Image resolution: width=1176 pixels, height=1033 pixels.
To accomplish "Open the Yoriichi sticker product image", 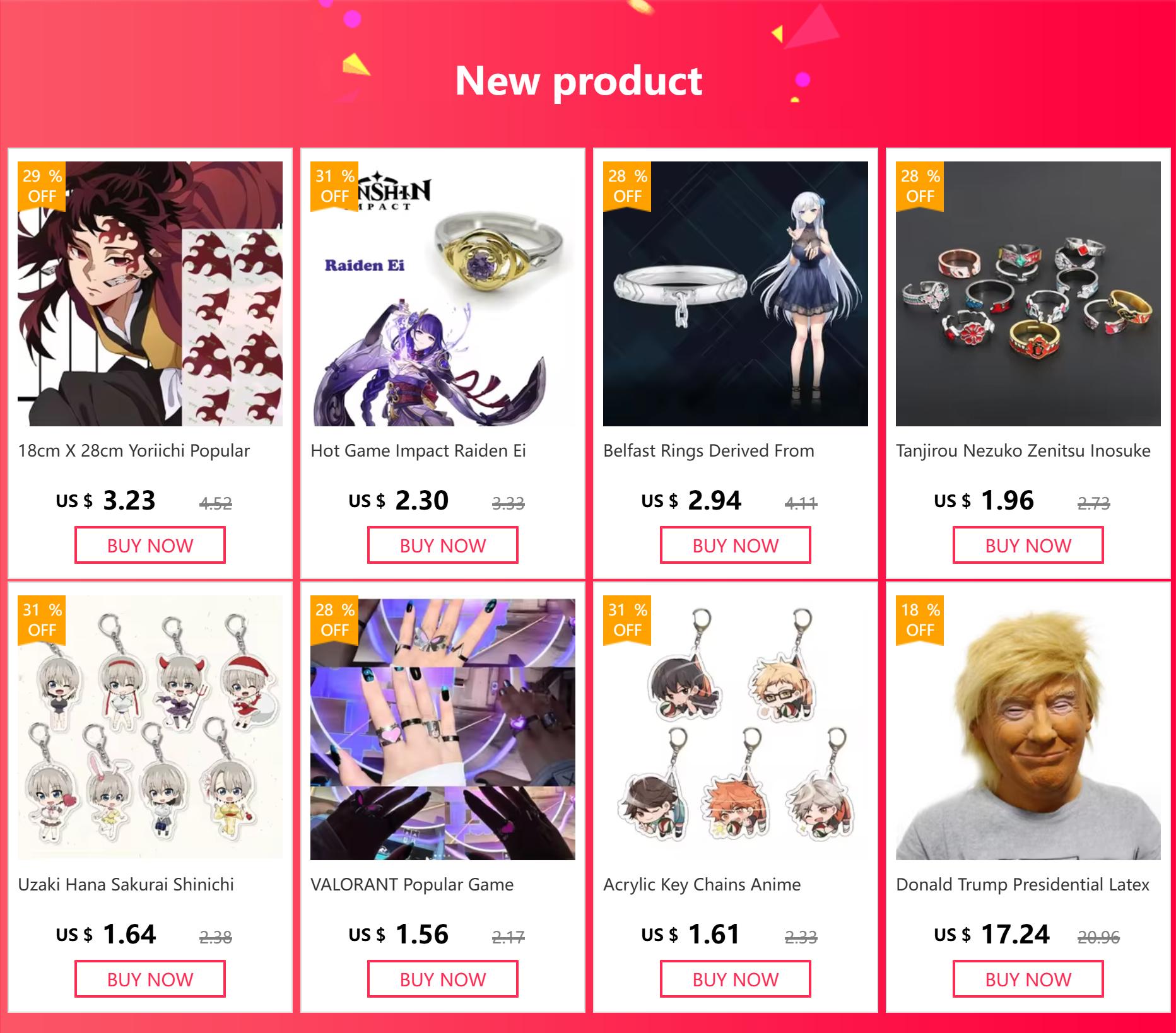I will pos(150,294).
